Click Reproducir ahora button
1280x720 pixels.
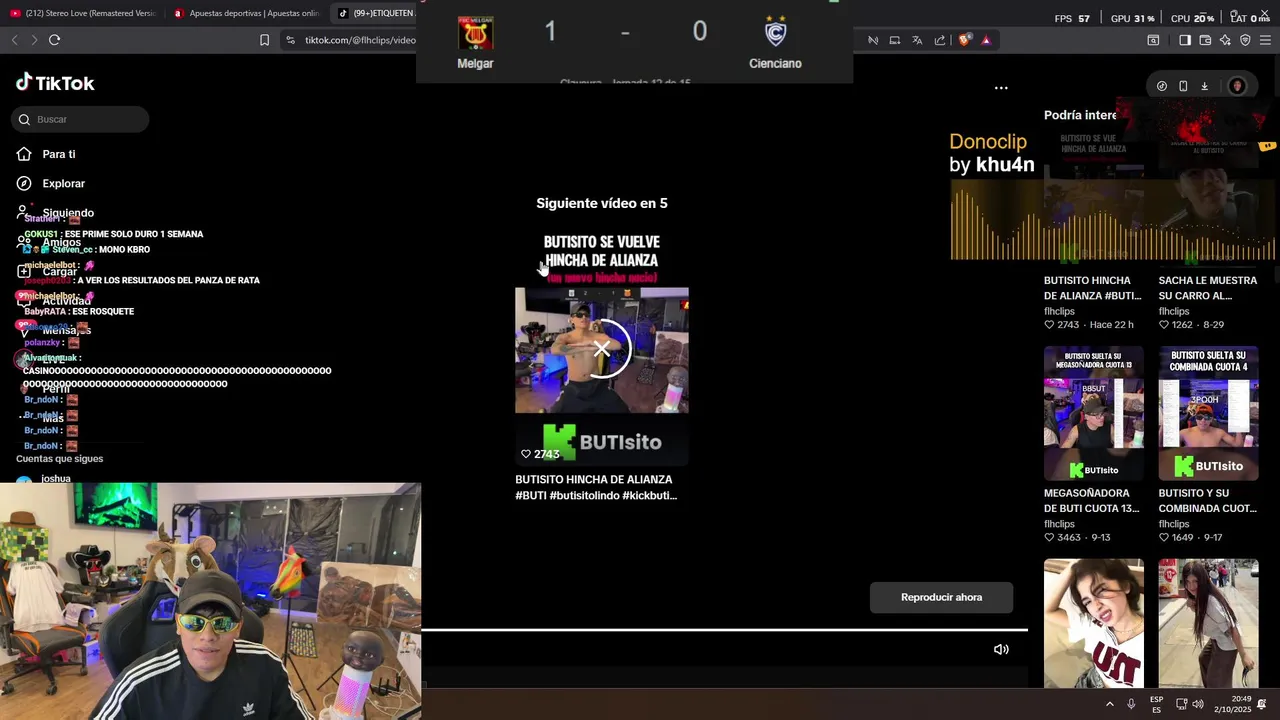(x=941, y=597)
